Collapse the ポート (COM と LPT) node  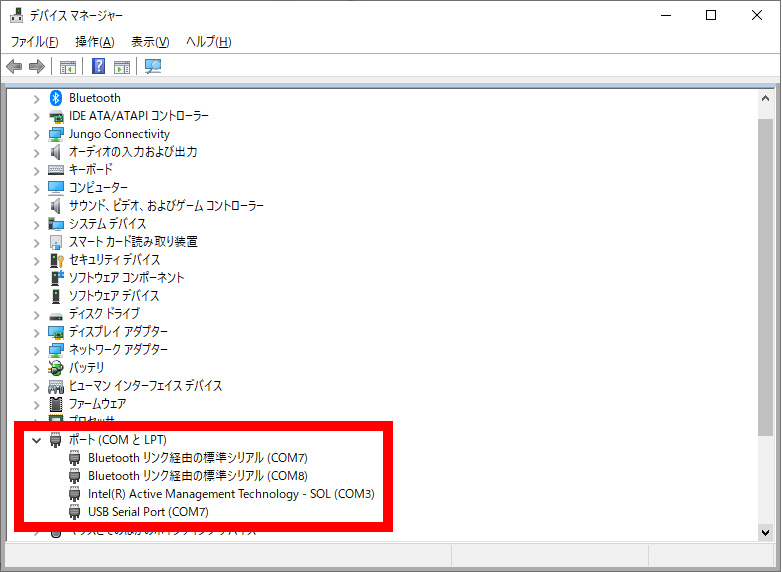pyautogui.click(x=37, y=440)
